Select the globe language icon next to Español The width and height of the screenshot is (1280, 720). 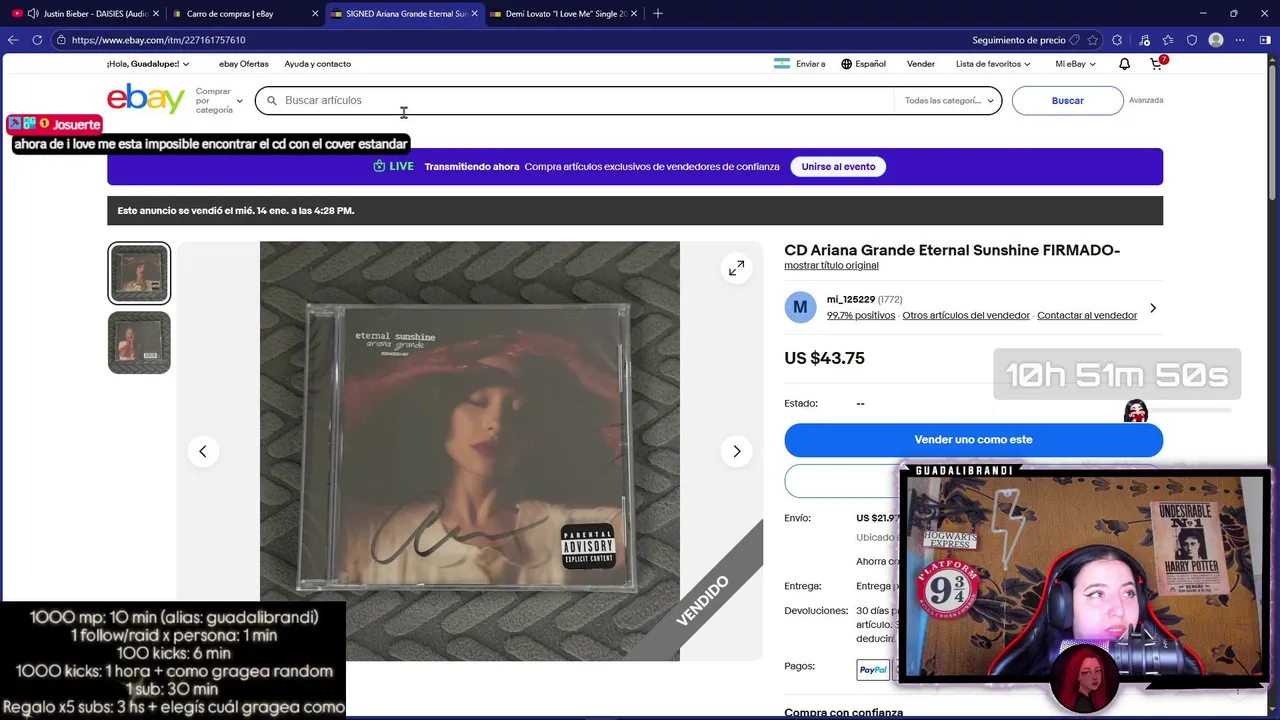[x=846, y=64]
